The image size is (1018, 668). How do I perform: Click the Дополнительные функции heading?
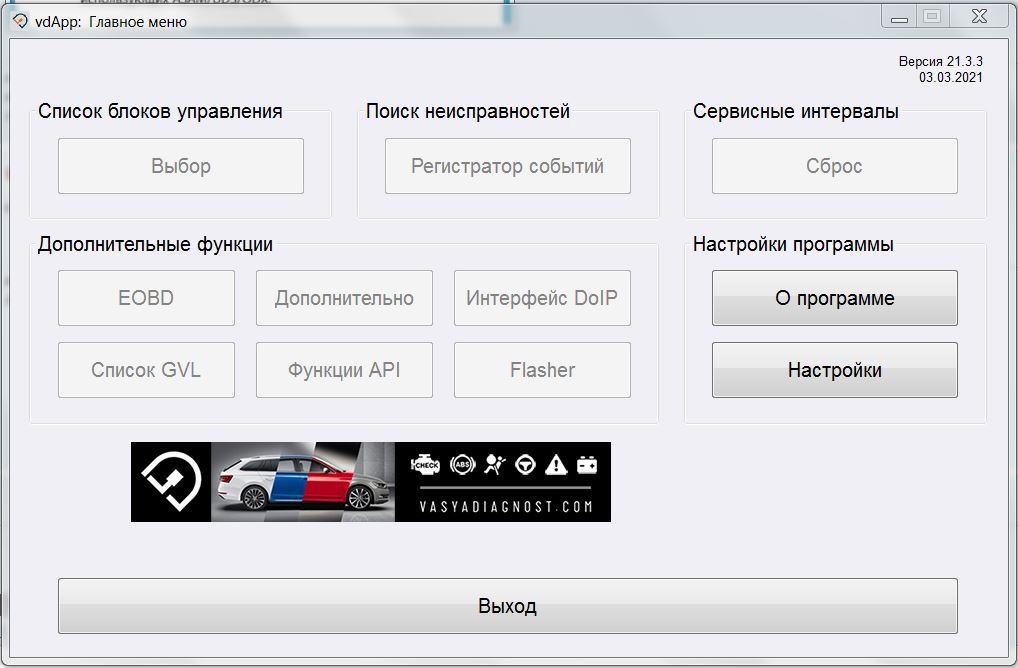click(155, 244)
